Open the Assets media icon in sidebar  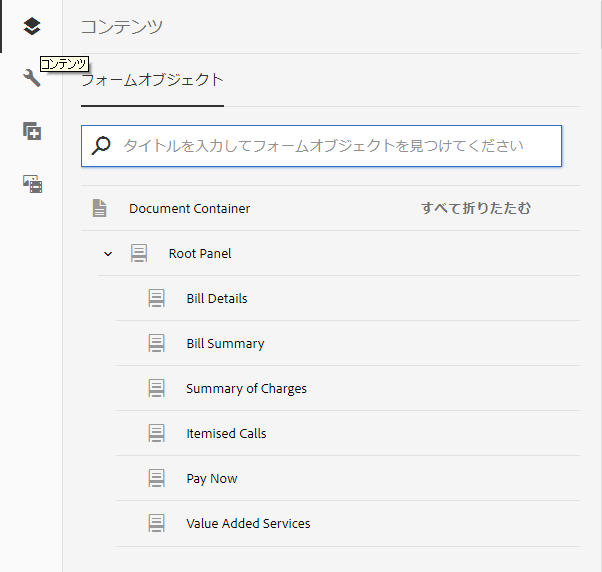point(32,184)
